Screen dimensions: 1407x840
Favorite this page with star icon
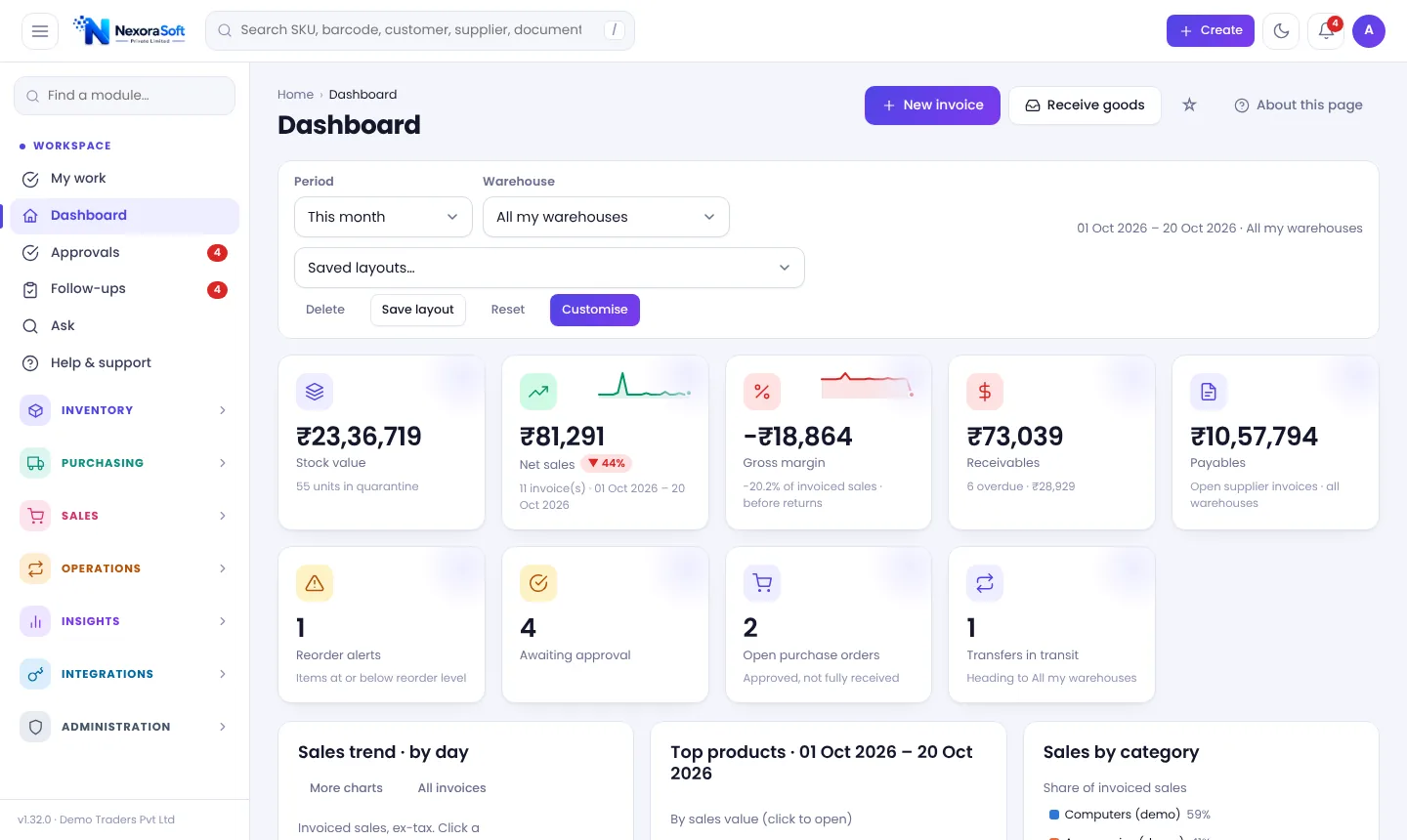click(1189, 105)
